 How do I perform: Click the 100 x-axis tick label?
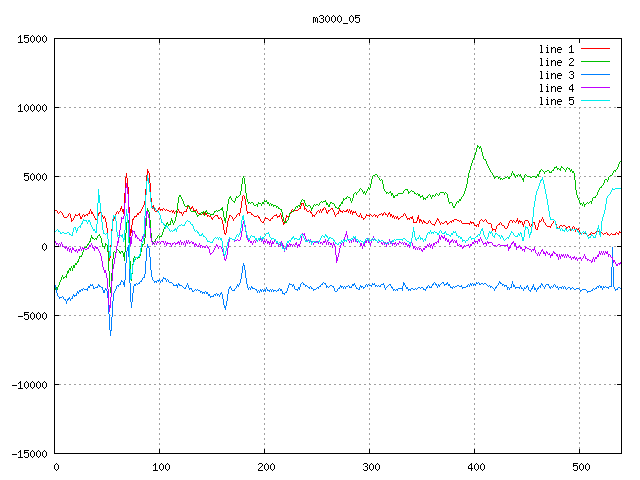click(x=160, y=467)
